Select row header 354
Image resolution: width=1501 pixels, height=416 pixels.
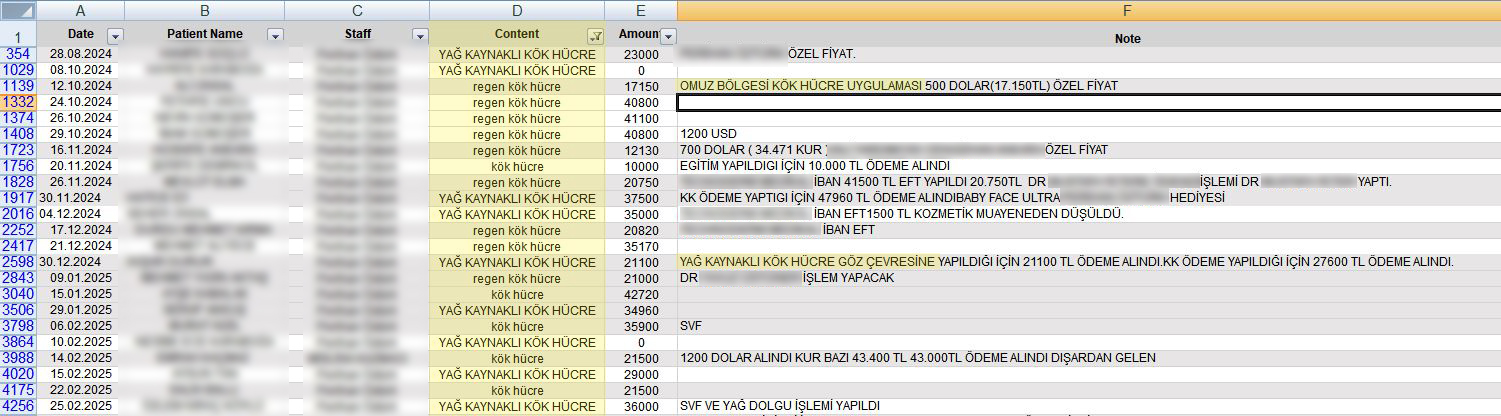click(x=18, y=54)
